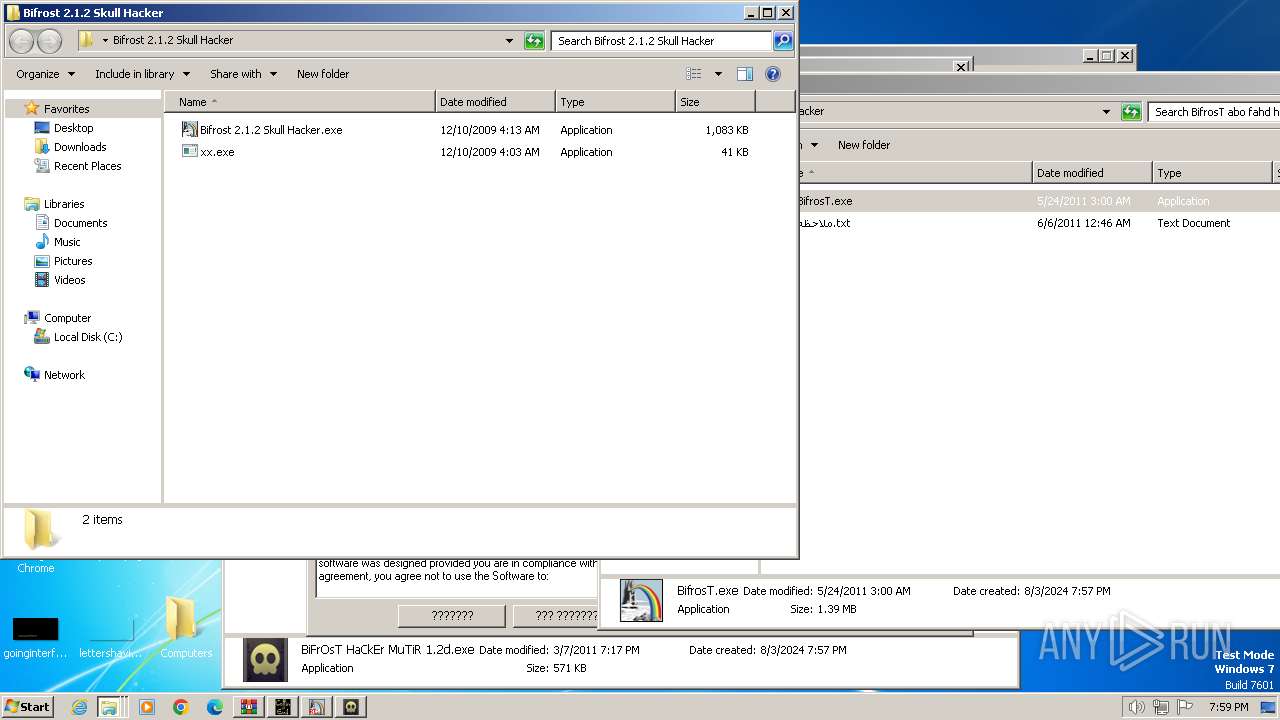Viewport: 1280px width, 720px height.
Task: Switch to skull icon taskbar app
Action: click(x=350, y=707)
